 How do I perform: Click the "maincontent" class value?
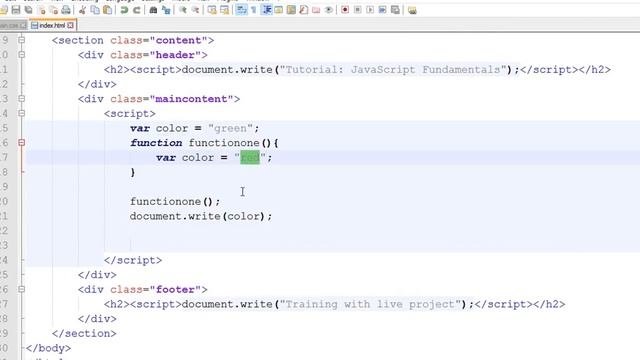[x=191, y=99]
